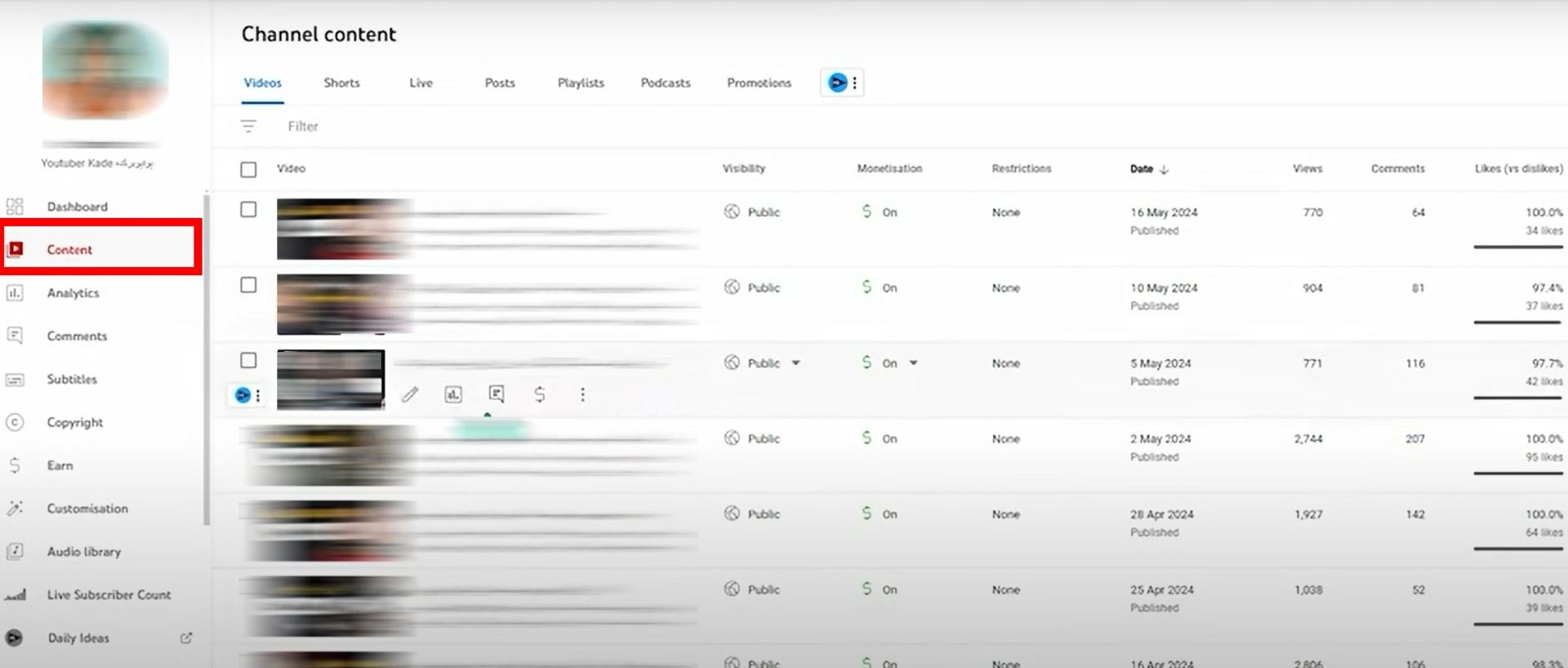This screenshot has height=668, width=1568.
Task: Go to Analytics in the sidebar
Action: [73, 292]
